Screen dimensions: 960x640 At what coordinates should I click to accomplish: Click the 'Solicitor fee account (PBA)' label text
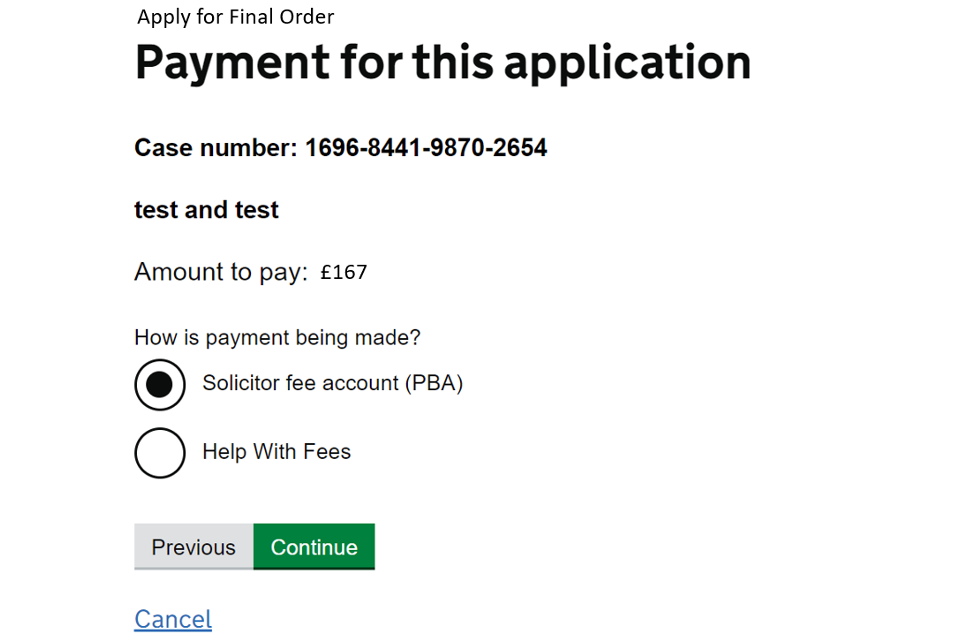pyautogui.click(x=332, y=383)
